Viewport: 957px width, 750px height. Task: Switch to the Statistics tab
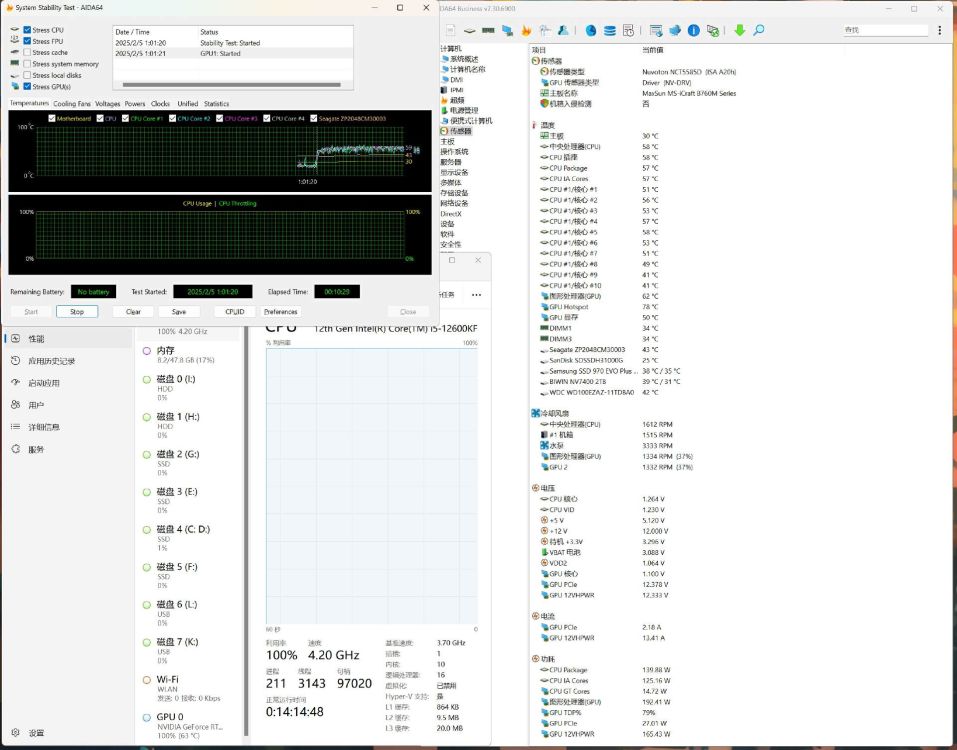(x=216, y=104)
